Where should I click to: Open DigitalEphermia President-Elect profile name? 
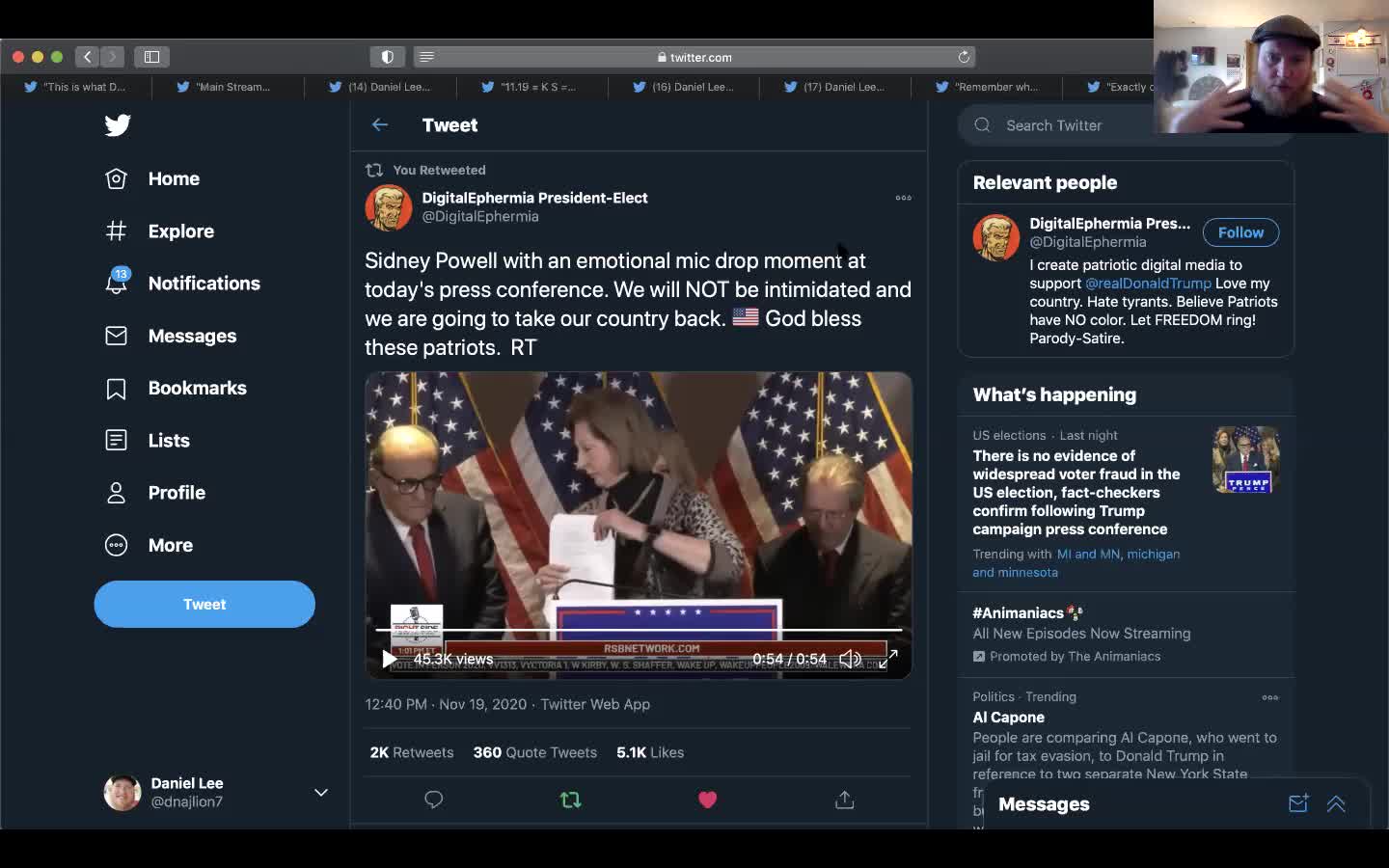(534, 198)
